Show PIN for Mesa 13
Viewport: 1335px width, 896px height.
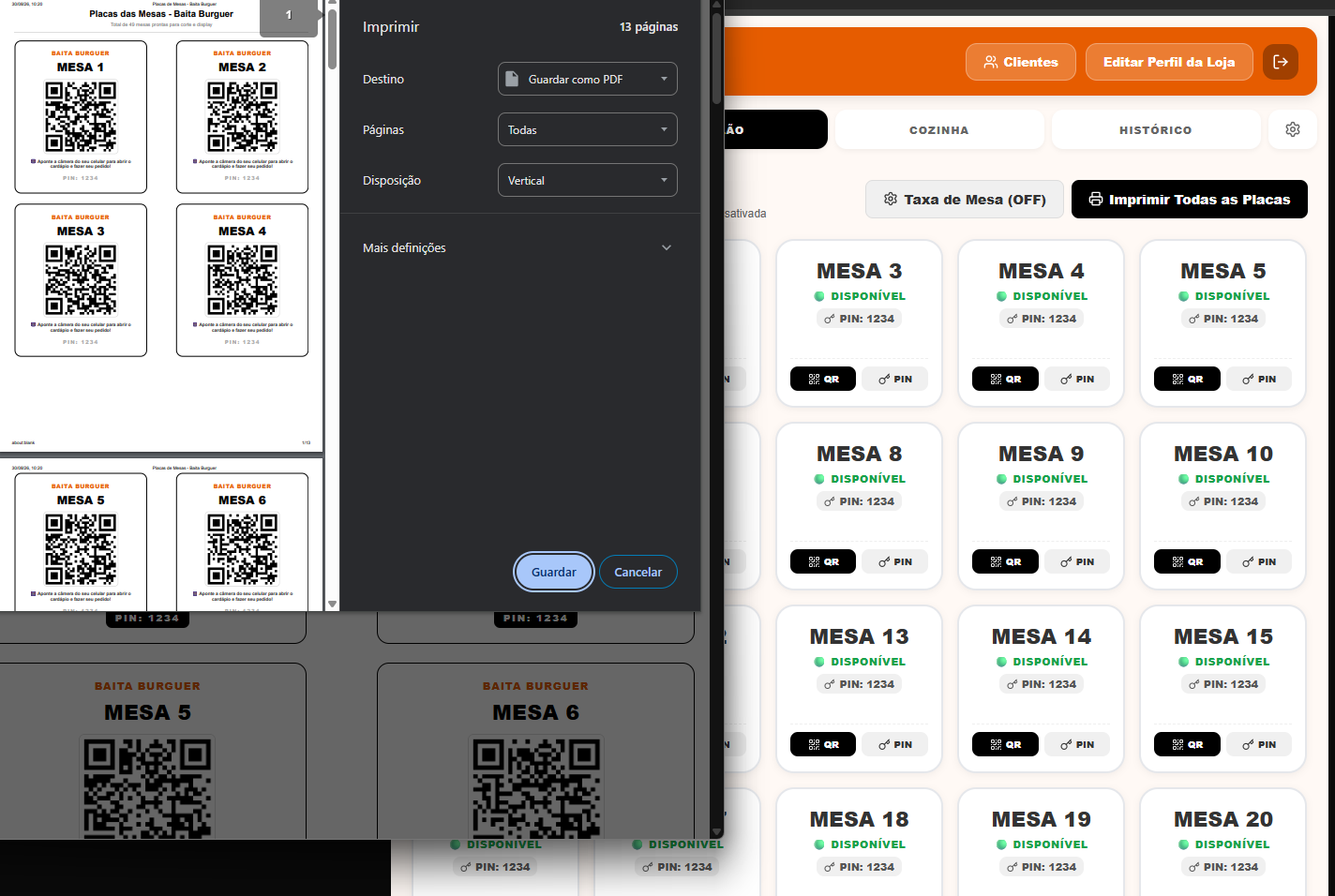(x=895, y=744)
